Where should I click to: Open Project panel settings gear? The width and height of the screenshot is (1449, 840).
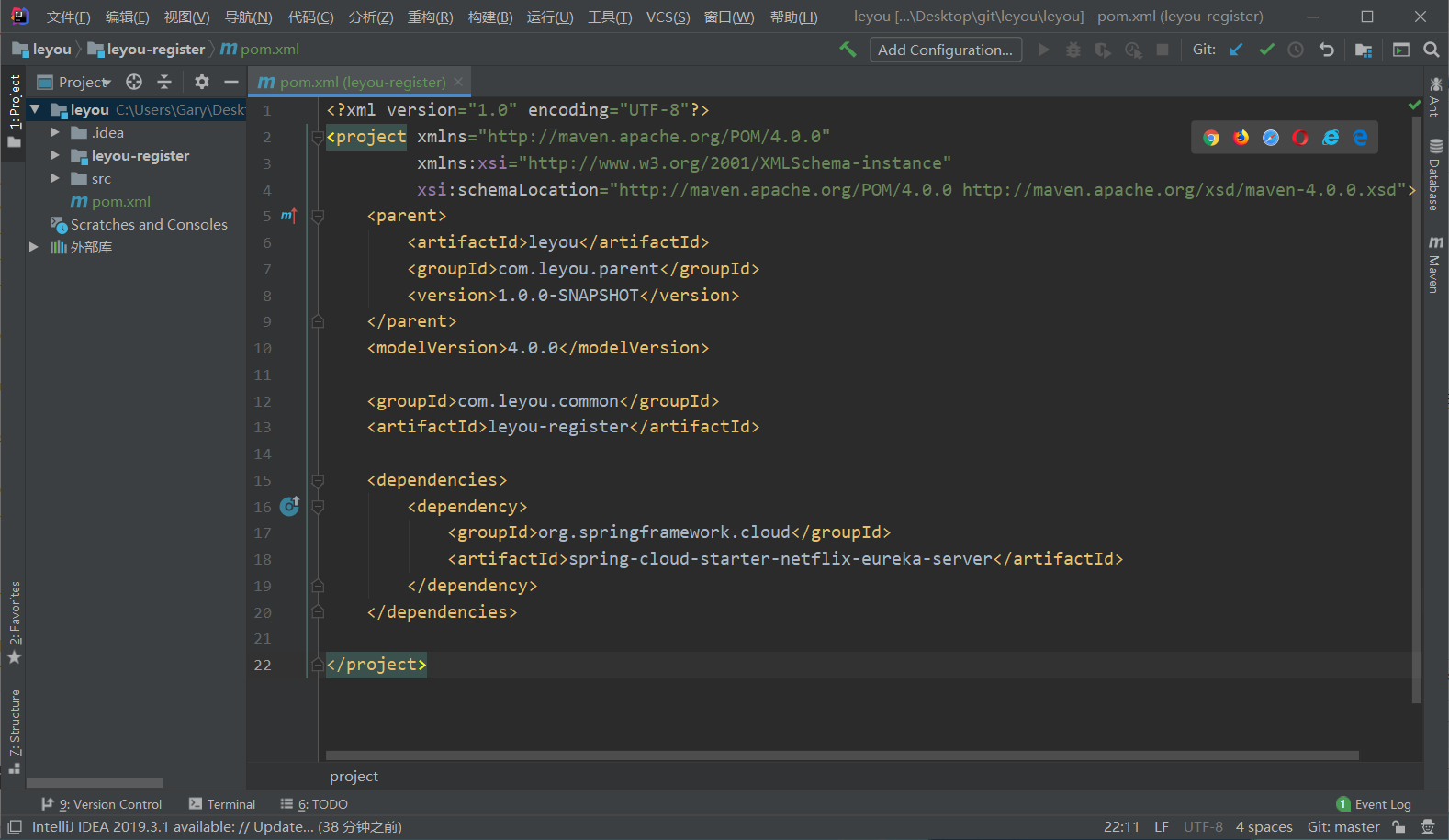(x=202, y=82)
